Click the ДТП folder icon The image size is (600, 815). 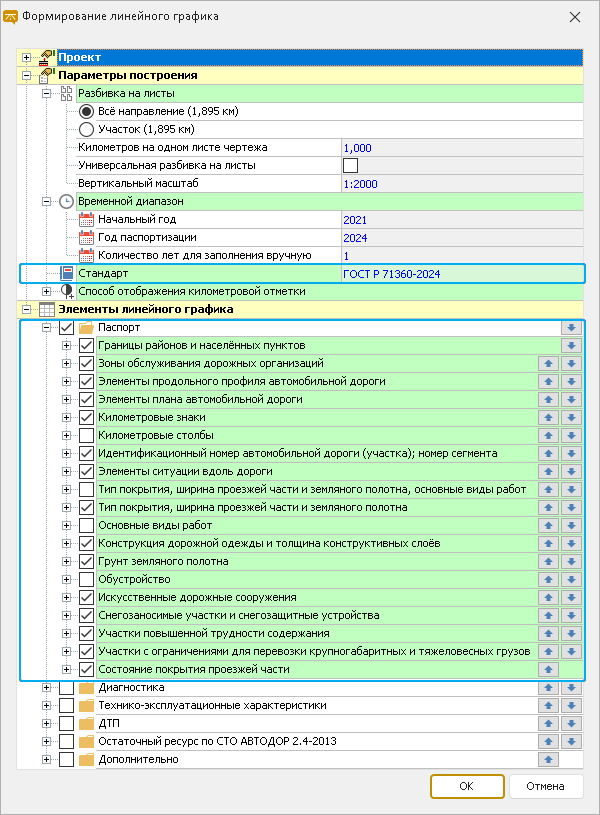click(x=86, y=724)
